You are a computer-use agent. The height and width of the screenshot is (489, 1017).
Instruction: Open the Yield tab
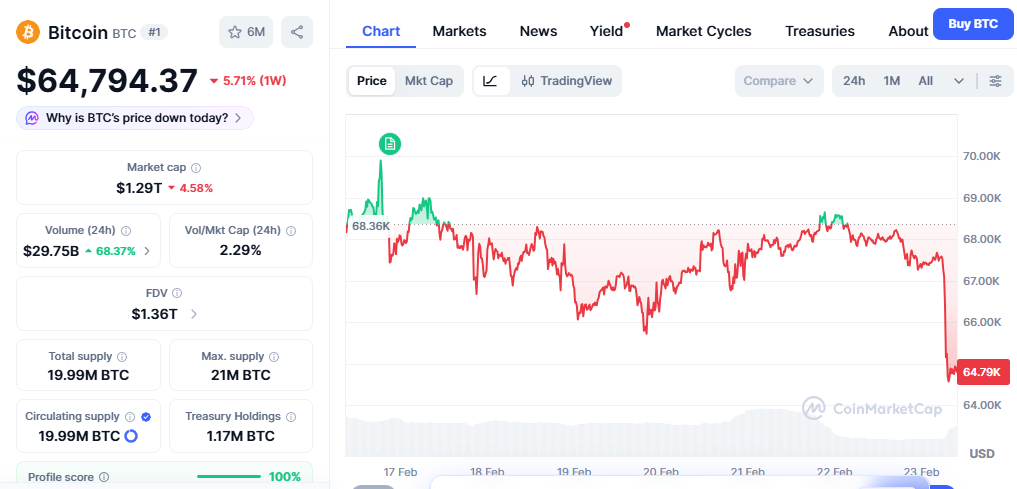(x=606, y=31)
